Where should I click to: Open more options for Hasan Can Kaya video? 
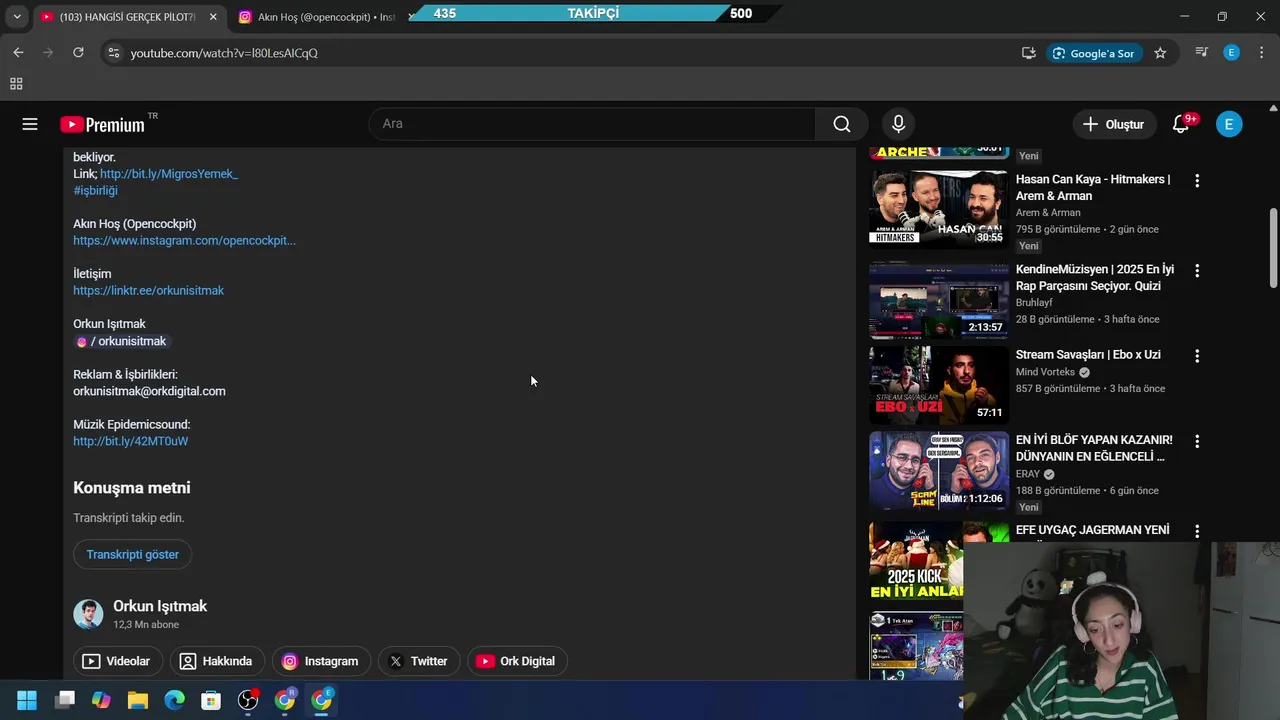click(x=1197, y=181)
